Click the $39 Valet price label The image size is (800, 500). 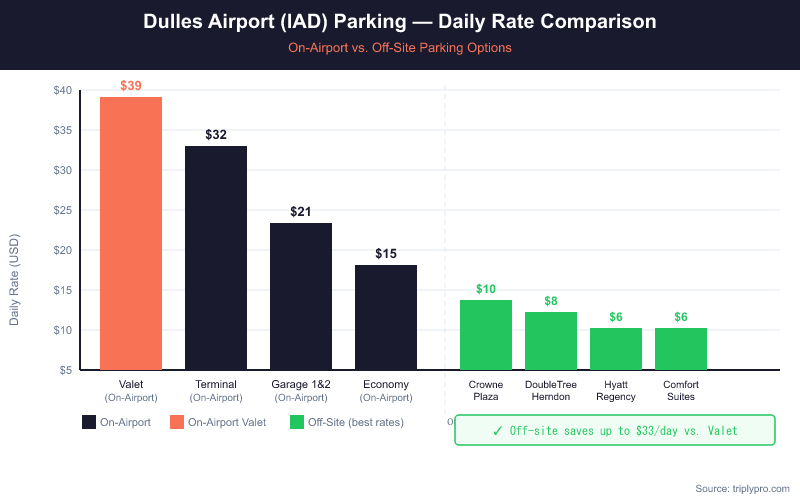131,86
